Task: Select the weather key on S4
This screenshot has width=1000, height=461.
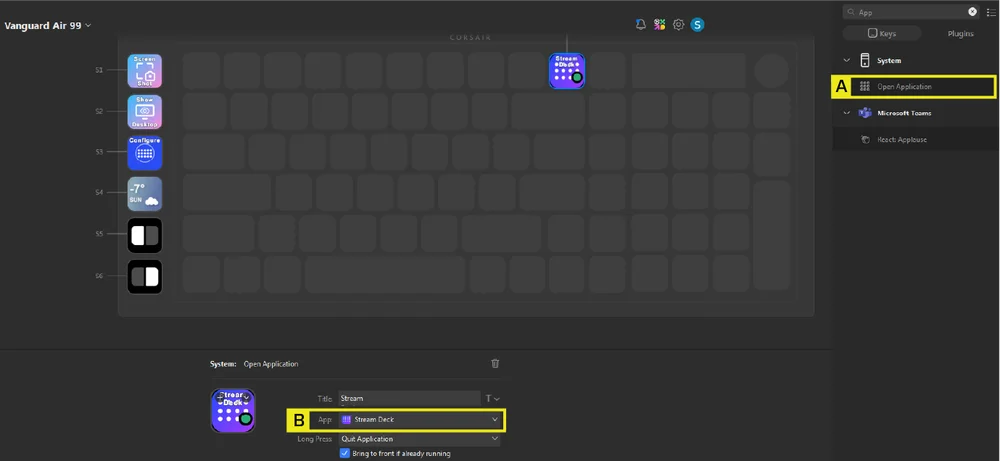Action: click(x=145, y=193)
